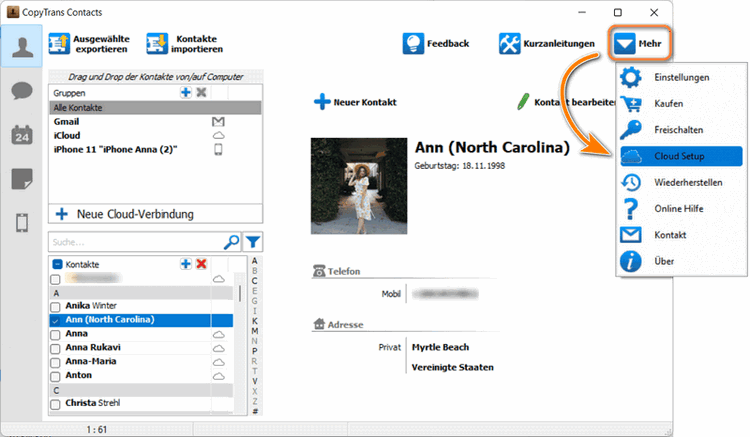Viewport: 750px width, 437px height.
Task: Click the blurred Mobil phone number
Action: [x=445, y=294]
